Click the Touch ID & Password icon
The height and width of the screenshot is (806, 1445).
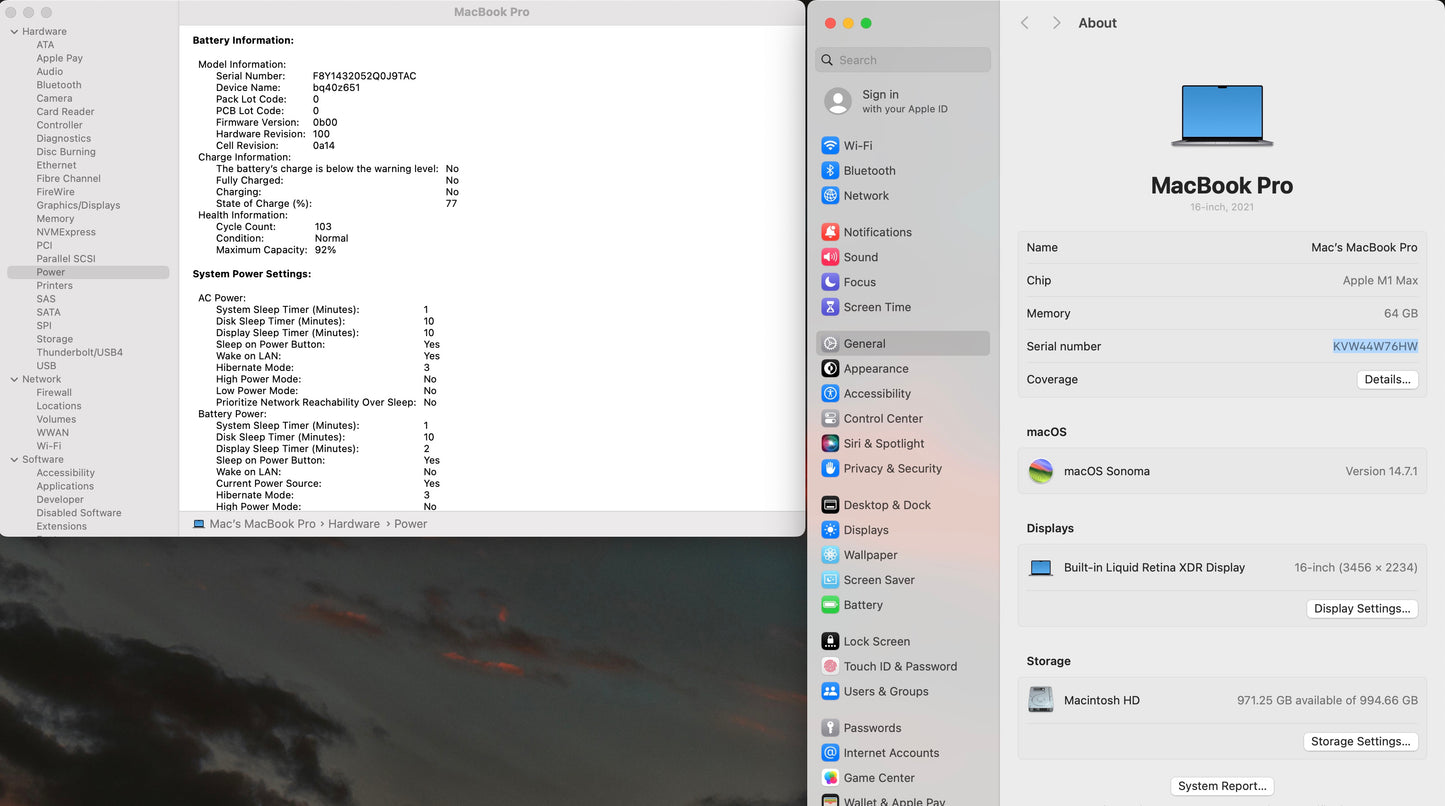pos(830,667)
